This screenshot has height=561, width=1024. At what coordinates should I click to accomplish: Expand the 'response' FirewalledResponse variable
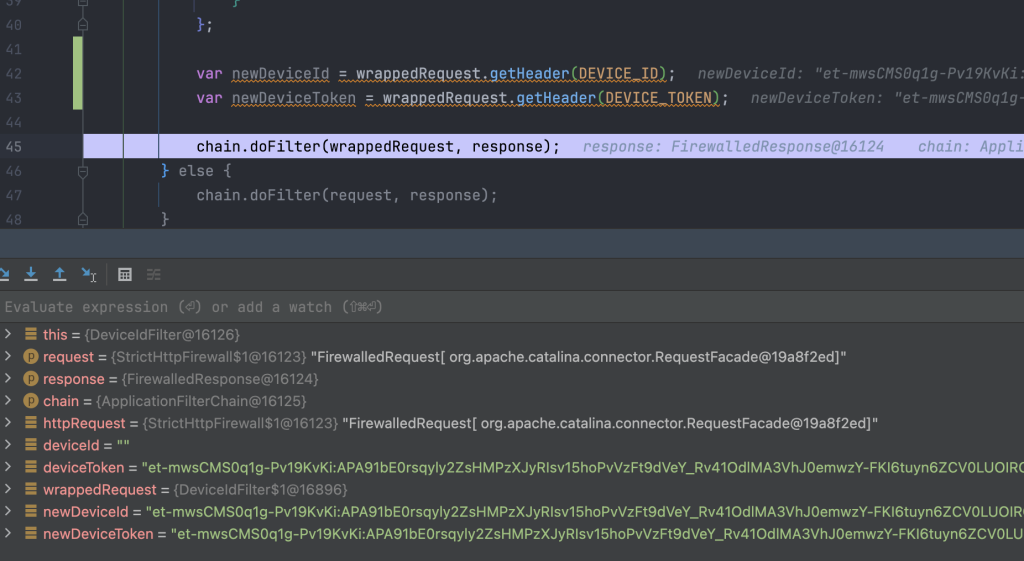[x=8, y=379]
